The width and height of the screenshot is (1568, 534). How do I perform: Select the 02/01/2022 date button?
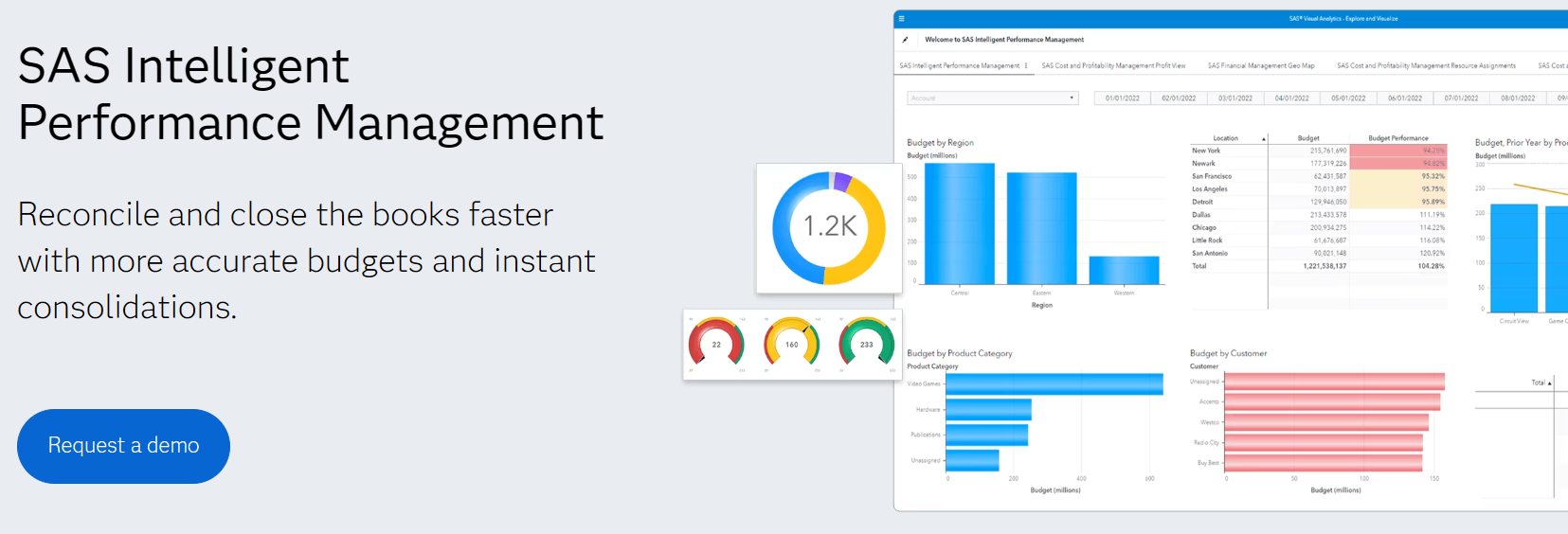click(1179, 98)
